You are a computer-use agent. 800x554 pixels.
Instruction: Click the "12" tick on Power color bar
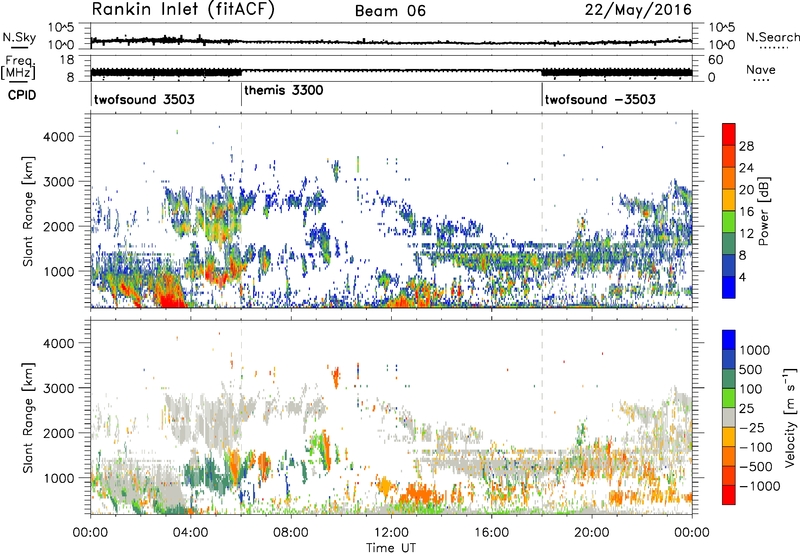[746, 234]
